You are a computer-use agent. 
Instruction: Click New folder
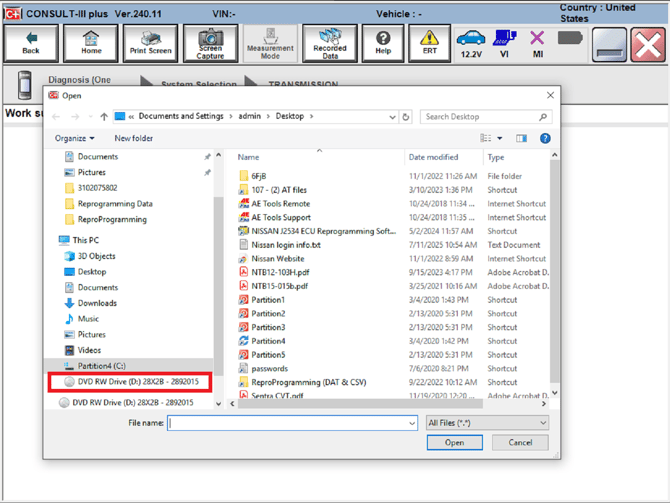click(x=133, y=138)
